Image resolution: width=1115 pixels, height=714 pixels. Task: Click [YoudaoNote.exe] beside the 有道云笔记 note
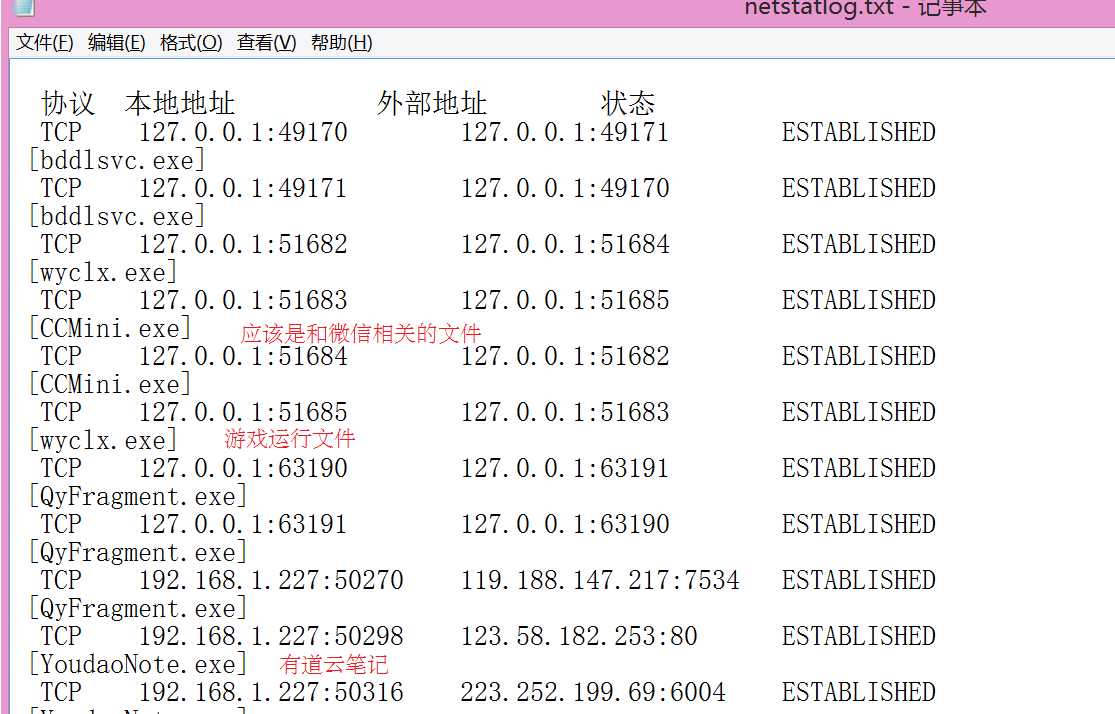pos(137,664)
